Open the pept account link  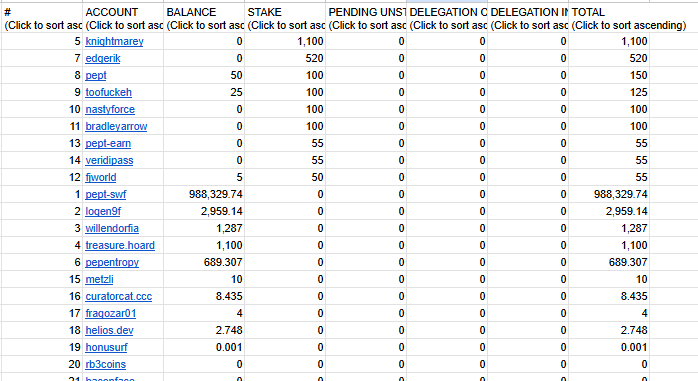(96, 75)
